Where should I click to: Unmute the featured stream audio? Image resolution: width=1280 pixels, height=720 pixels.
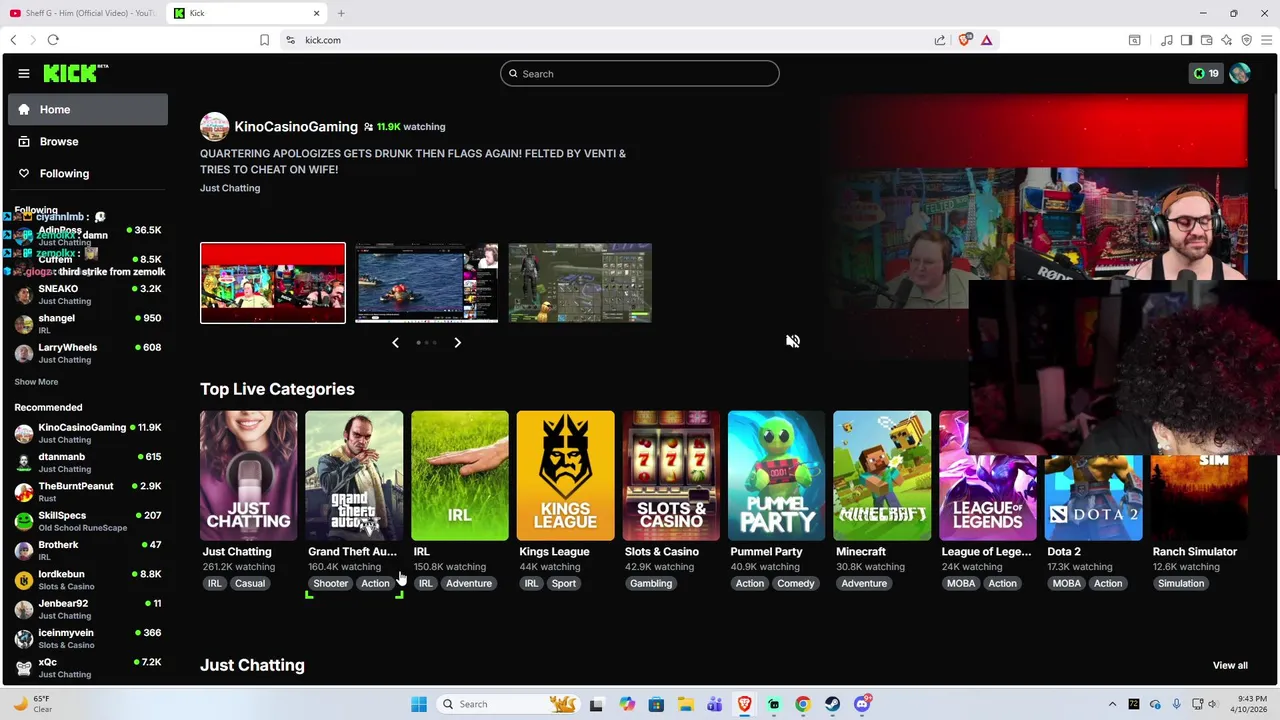pyautogui.click(x=793, y=341)
